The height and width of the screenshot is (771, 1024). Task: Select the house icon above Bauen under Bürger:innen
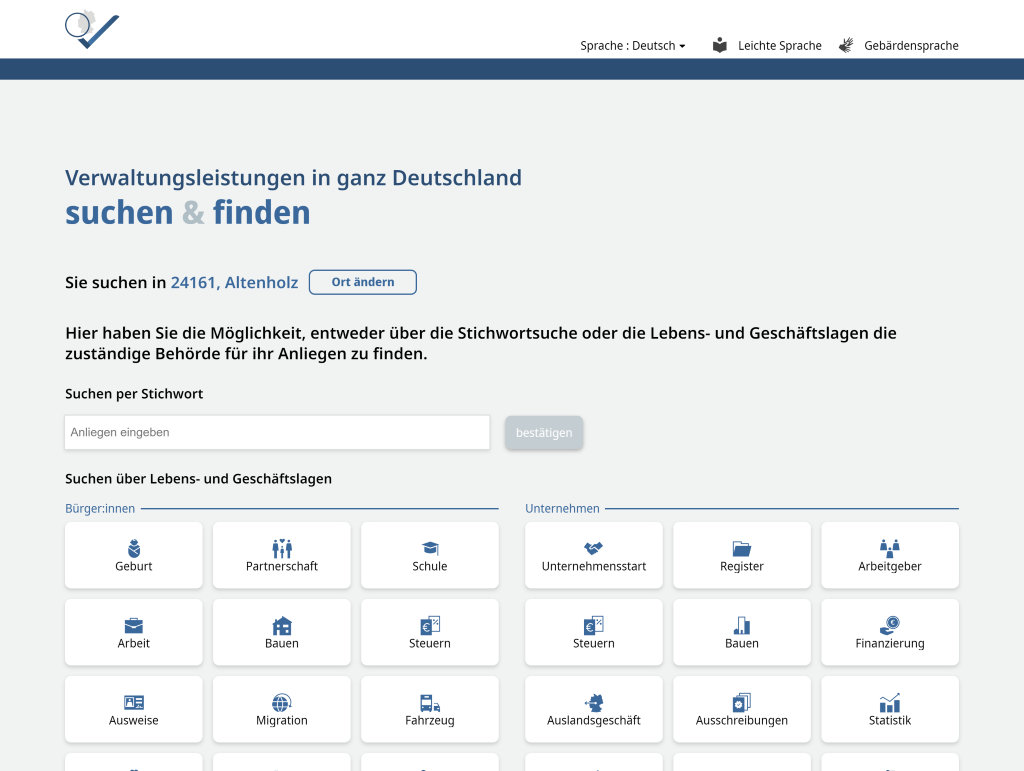click(282, 625)
